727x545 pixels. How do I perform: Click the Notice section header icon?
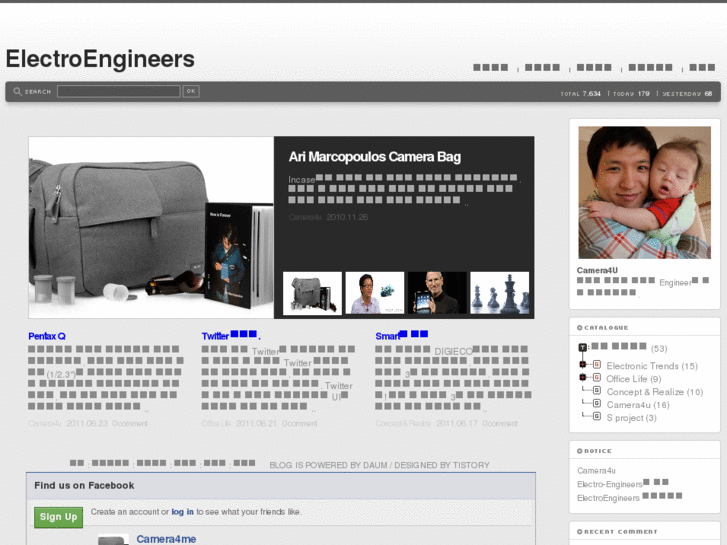pyautogui.click(x=580, y=451)
